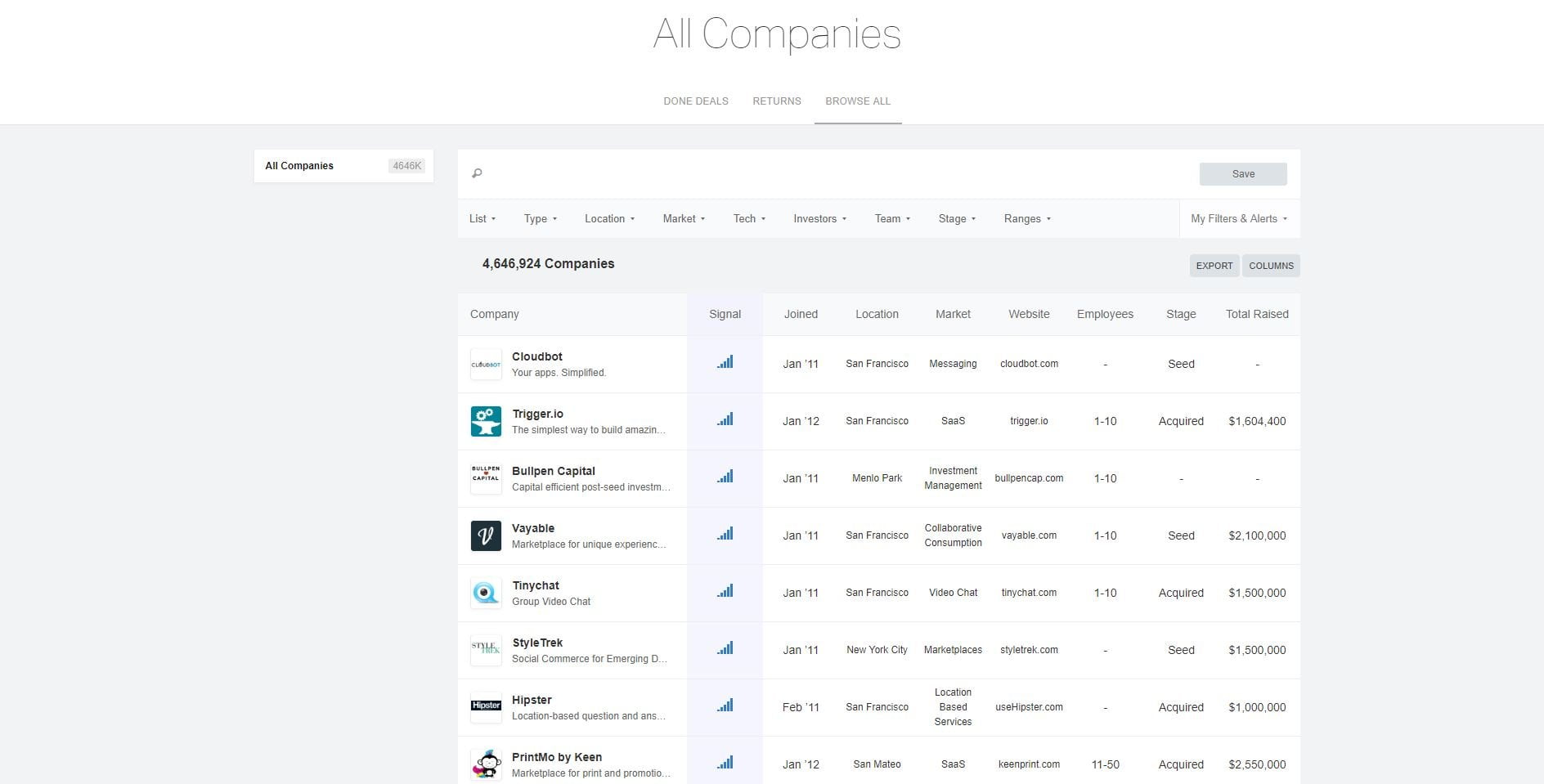Open Bullpen Capital logo
Viewport: 1544px width, 784px height.
(486, 479)
